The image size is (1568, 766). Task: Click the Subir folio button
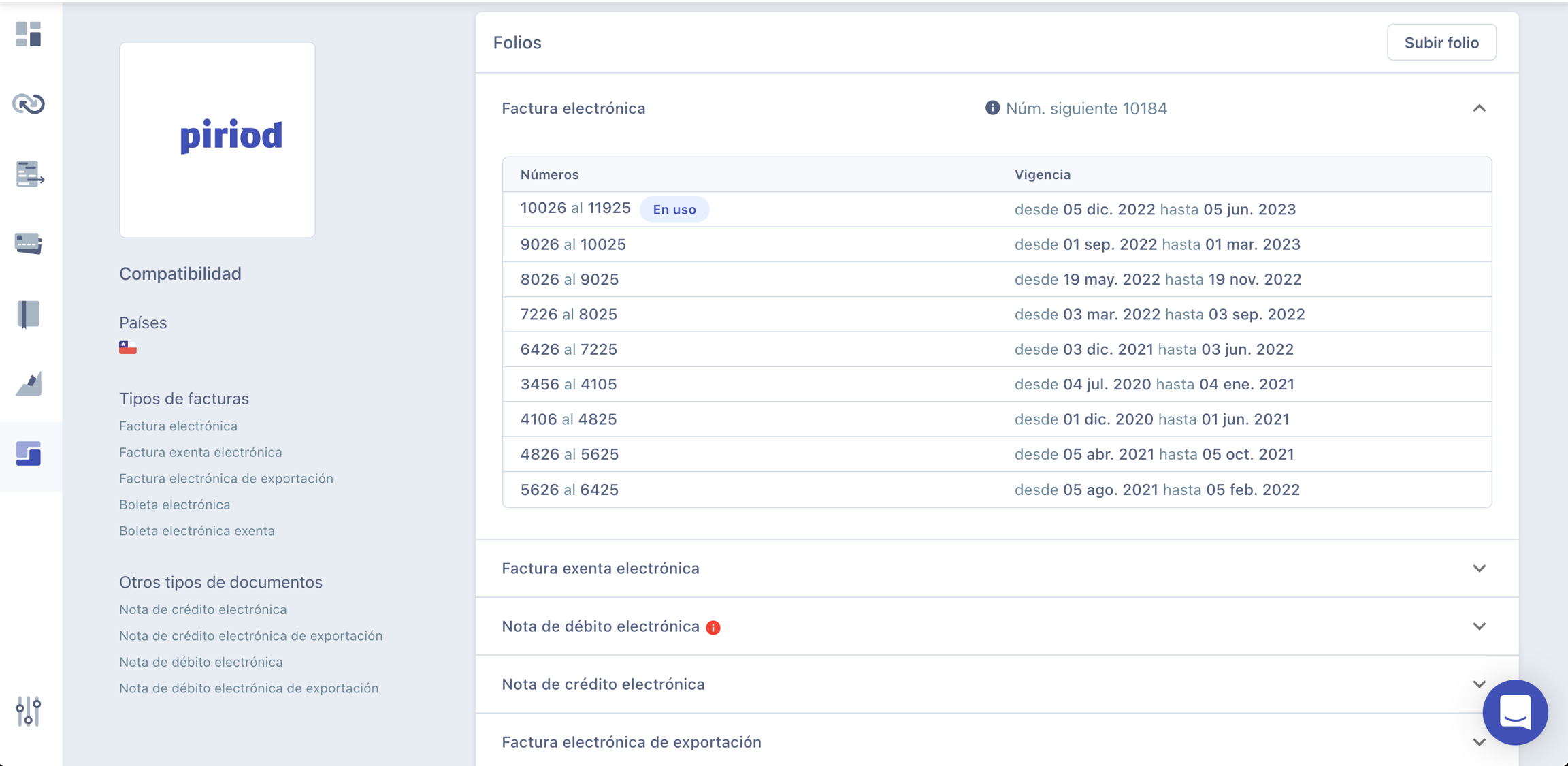[1441, 43]
